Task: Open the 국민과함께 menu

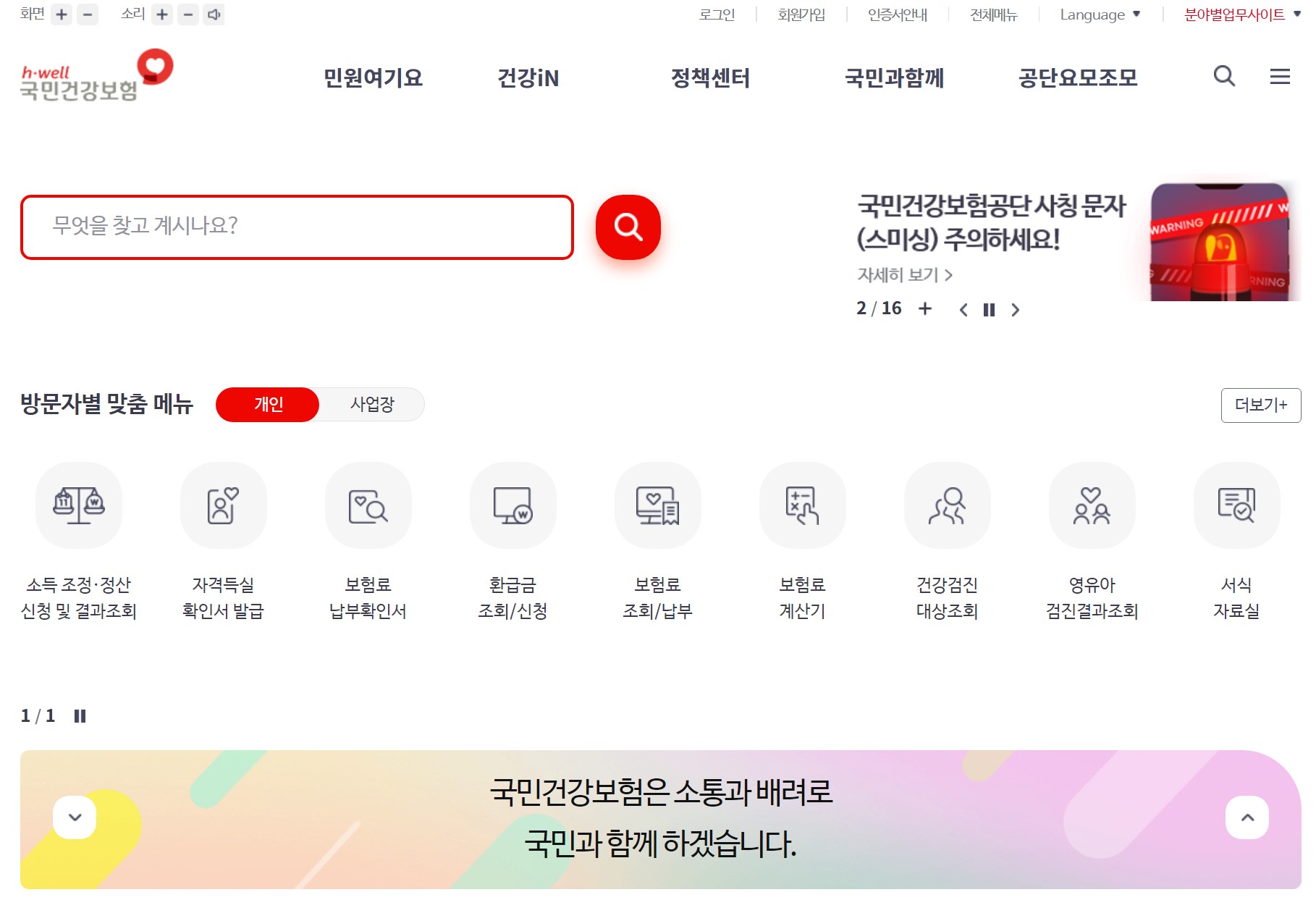Action: (x=895, y=77)
